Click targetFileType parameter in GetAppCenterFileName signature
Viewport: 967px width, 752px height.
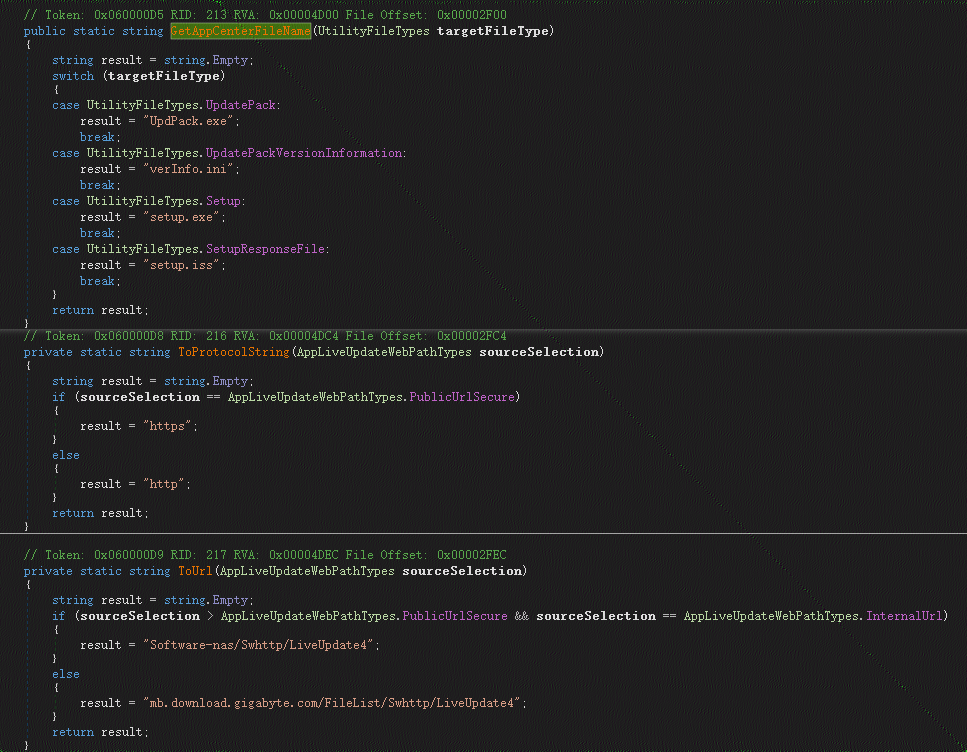pos(493,31)
